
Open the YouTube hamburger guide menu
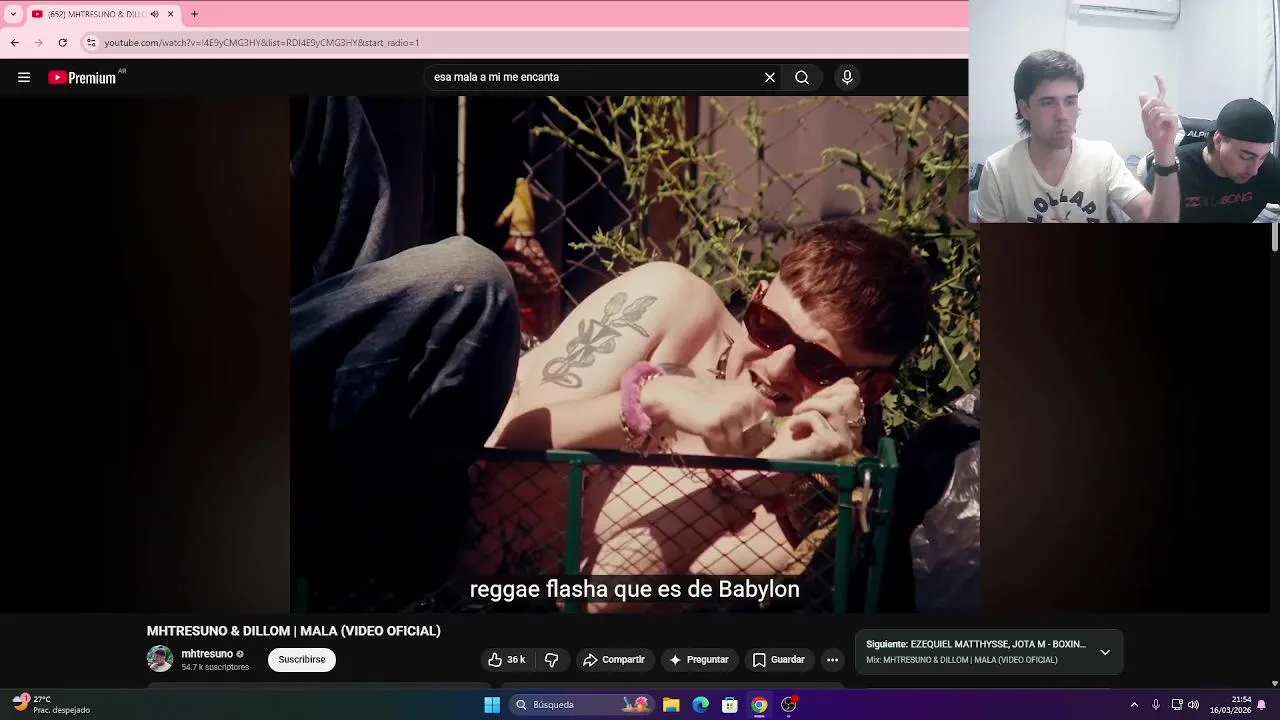click(24, 77)
